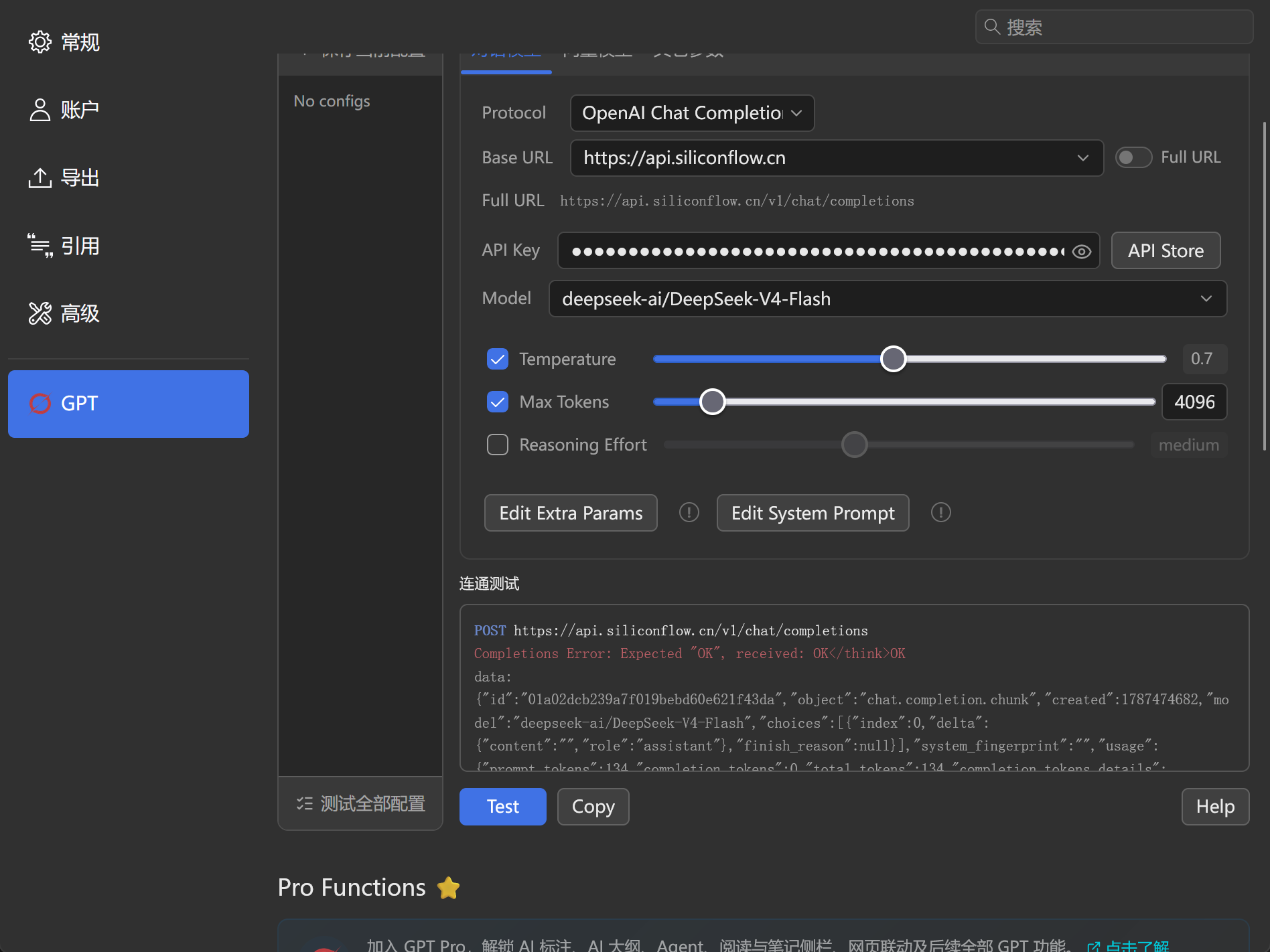Viewport: 1270px width, 952px height.
Task: Reveal the API Key with eye icon
Action: [x=1082, y=252]
